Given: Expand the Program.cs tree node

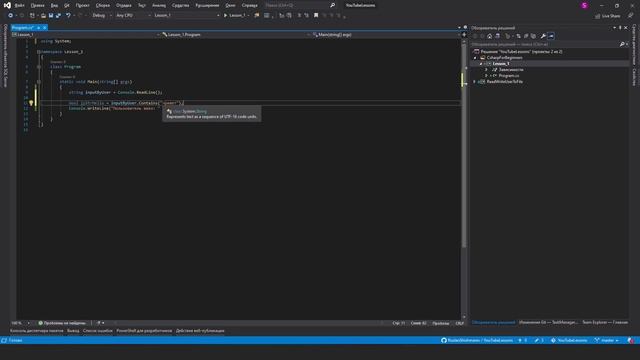Looking at the screenshot, I should click(x=486, y=76).
